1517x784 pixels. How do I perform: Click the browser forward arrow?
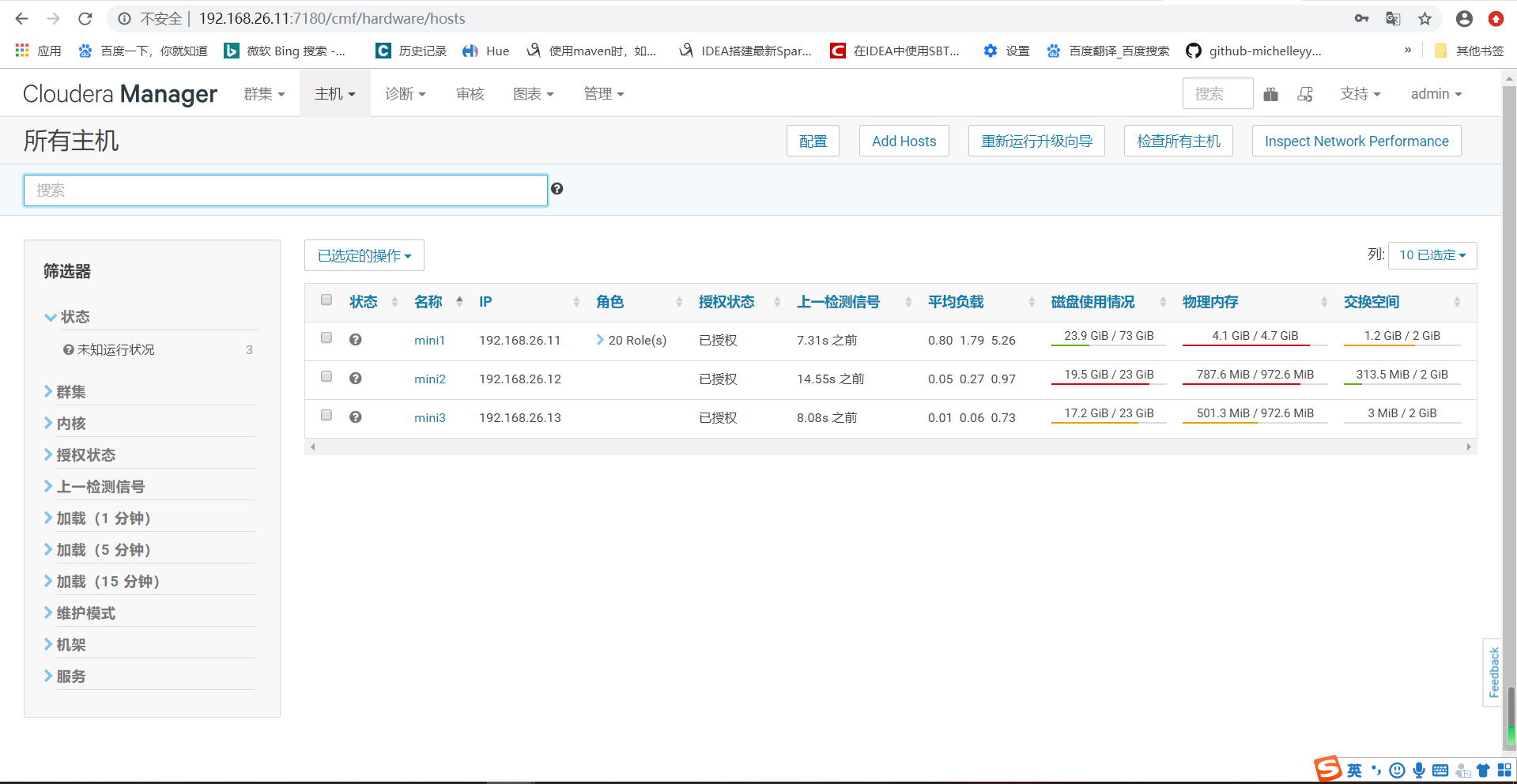click(x=53, y=18)
